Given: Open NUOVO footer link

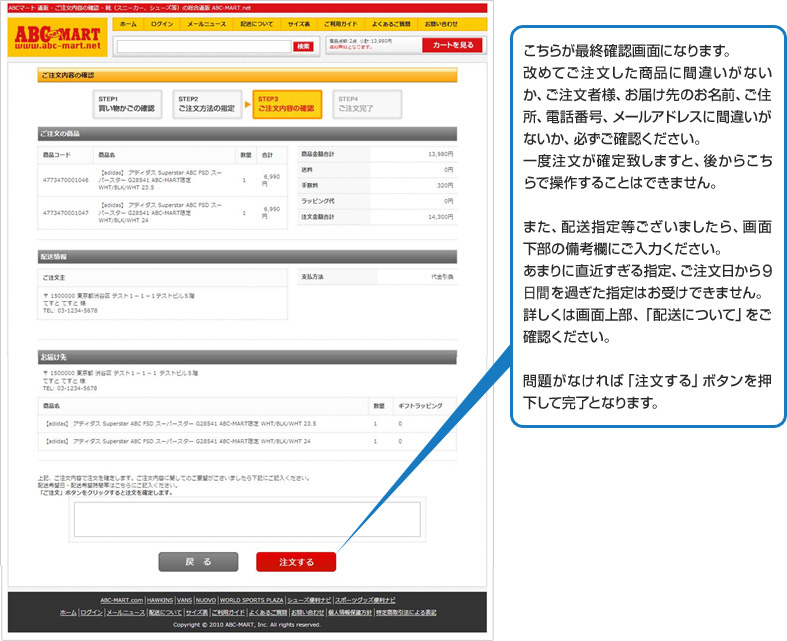Looking at the screenshot, I should click(206, 600).
